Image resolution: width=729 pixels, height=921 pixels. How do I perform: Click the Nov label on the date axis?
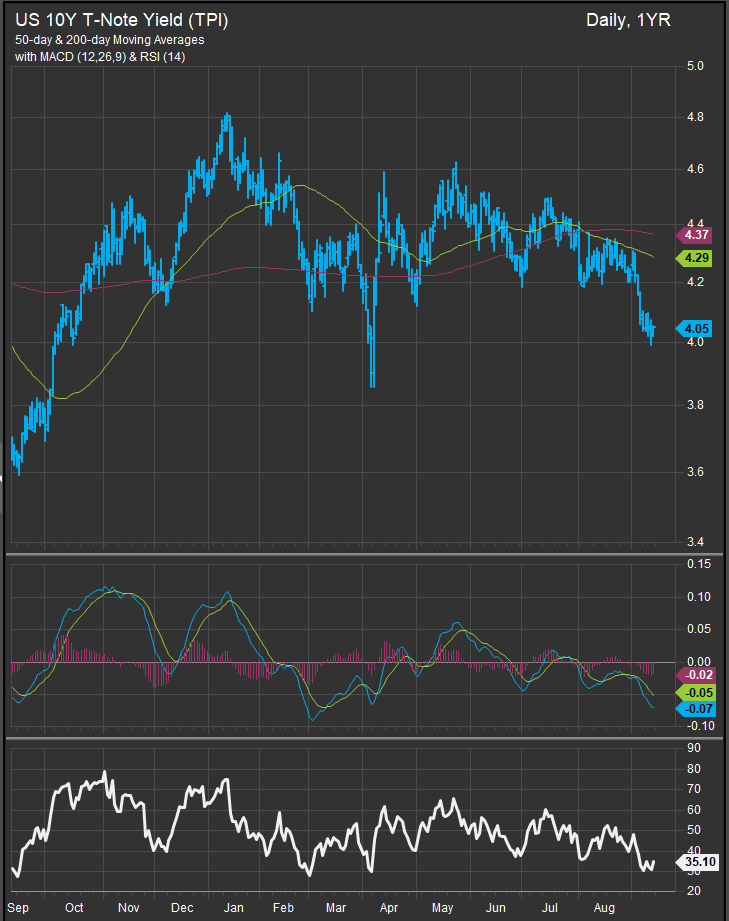128,908
